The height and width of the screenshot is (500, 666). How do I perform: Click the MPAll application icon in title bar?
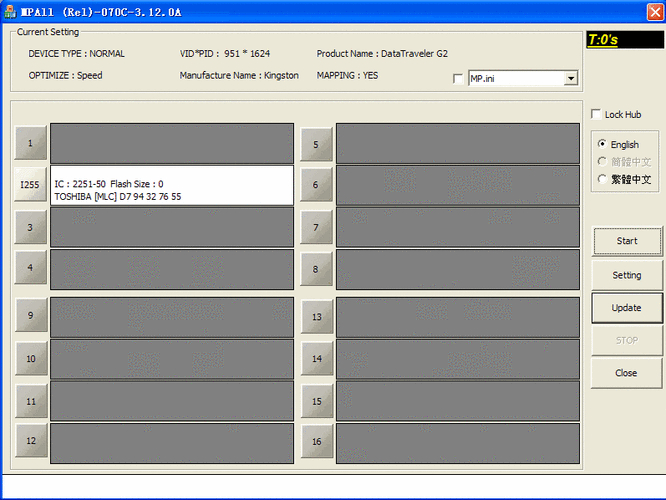coord(10,11)
